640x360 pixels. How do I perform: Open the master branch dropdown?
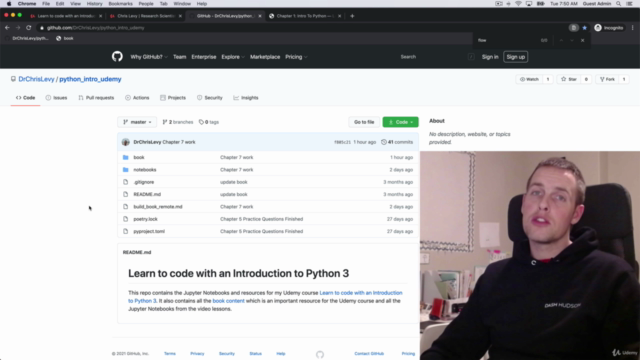[x=137, y=122]
